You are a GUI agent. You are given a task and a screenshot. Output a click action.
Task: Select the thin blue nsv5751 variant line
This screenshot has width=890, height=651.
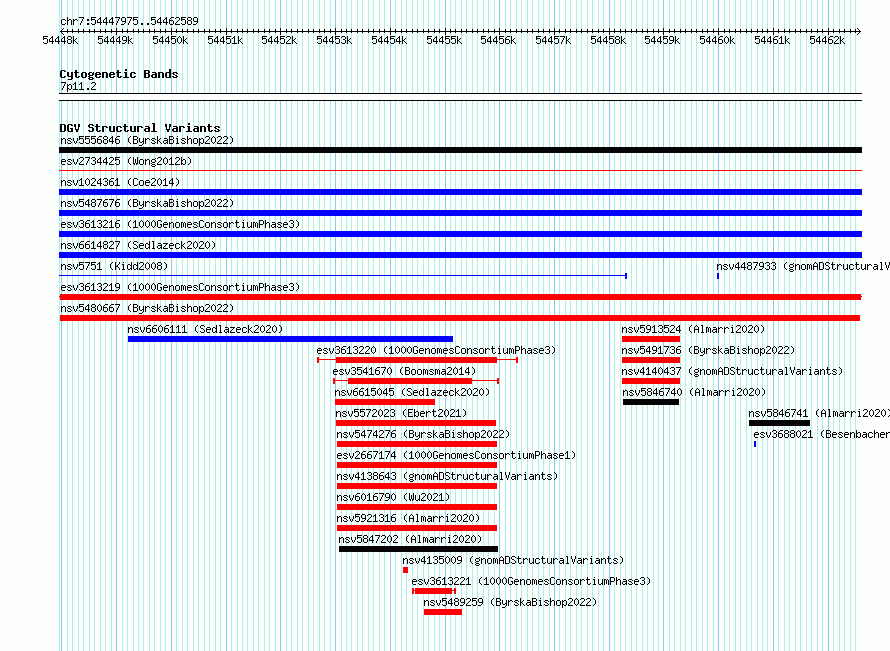[x=343, y=276]
